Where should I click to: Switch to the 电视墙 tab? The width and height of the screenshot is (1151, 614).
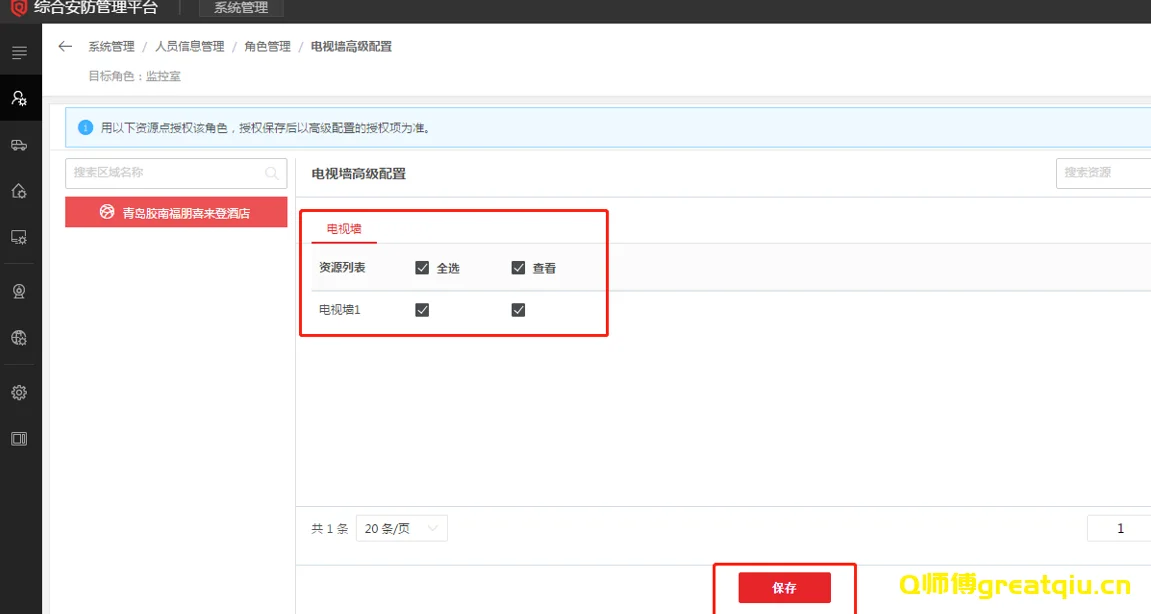(x=342, y=229)
